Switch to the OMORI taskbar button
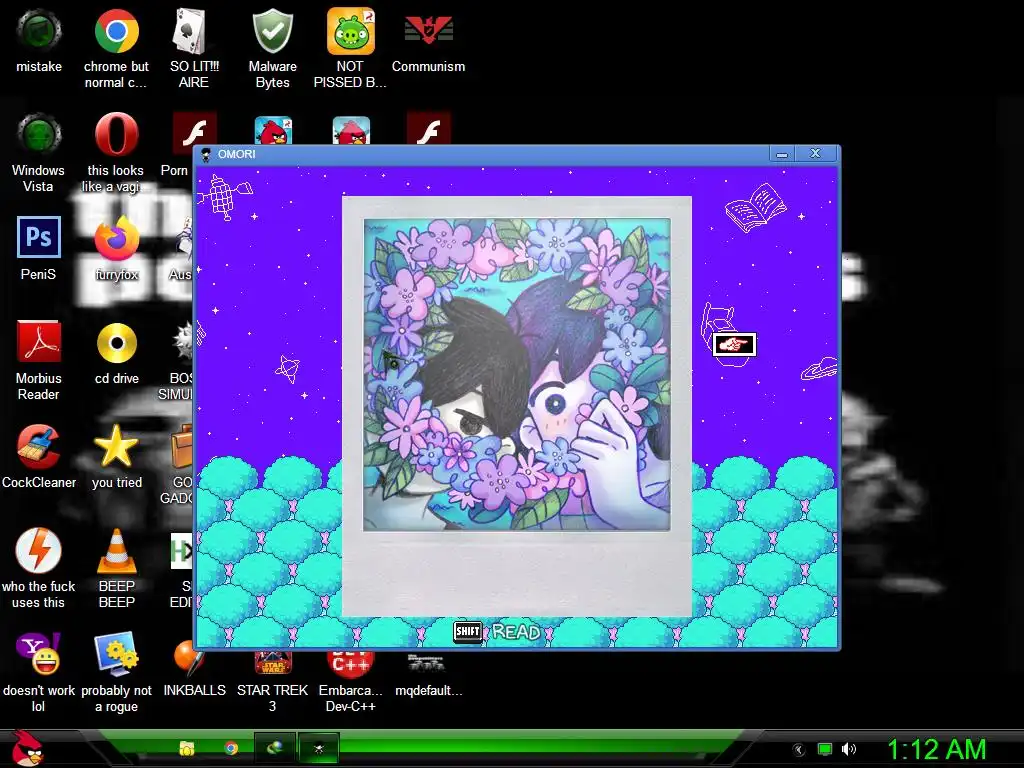The width and height of the screenshot is (1024, 768). pos(319,748)
